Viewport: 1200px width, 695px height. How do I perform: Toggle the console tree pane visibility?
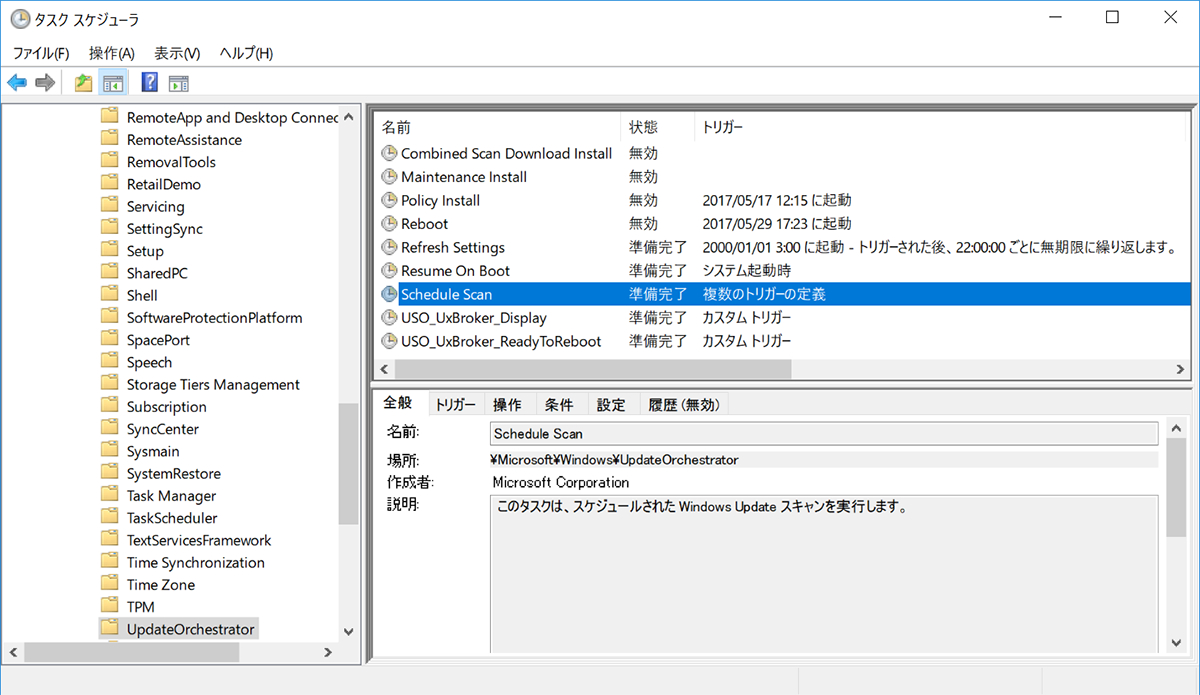(114, 82)
